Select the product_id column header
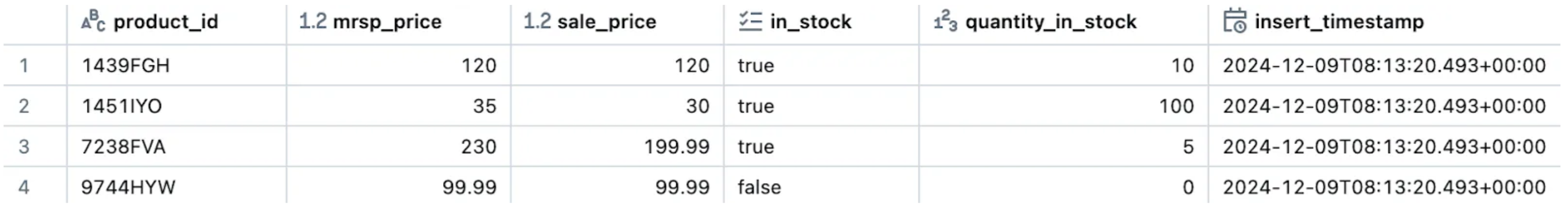This screenshot has height=212, width=1568. (165, 22)
